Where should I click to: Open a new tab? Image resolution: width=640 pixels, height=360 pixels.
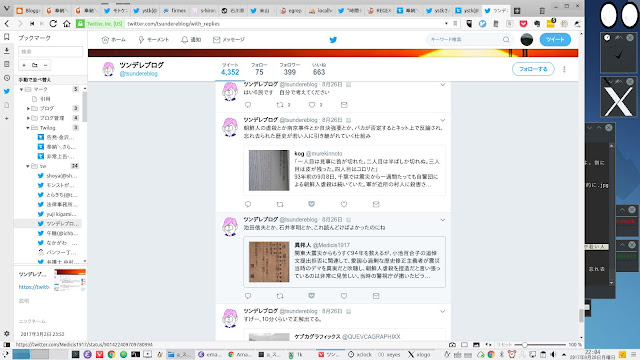(517, 11)
